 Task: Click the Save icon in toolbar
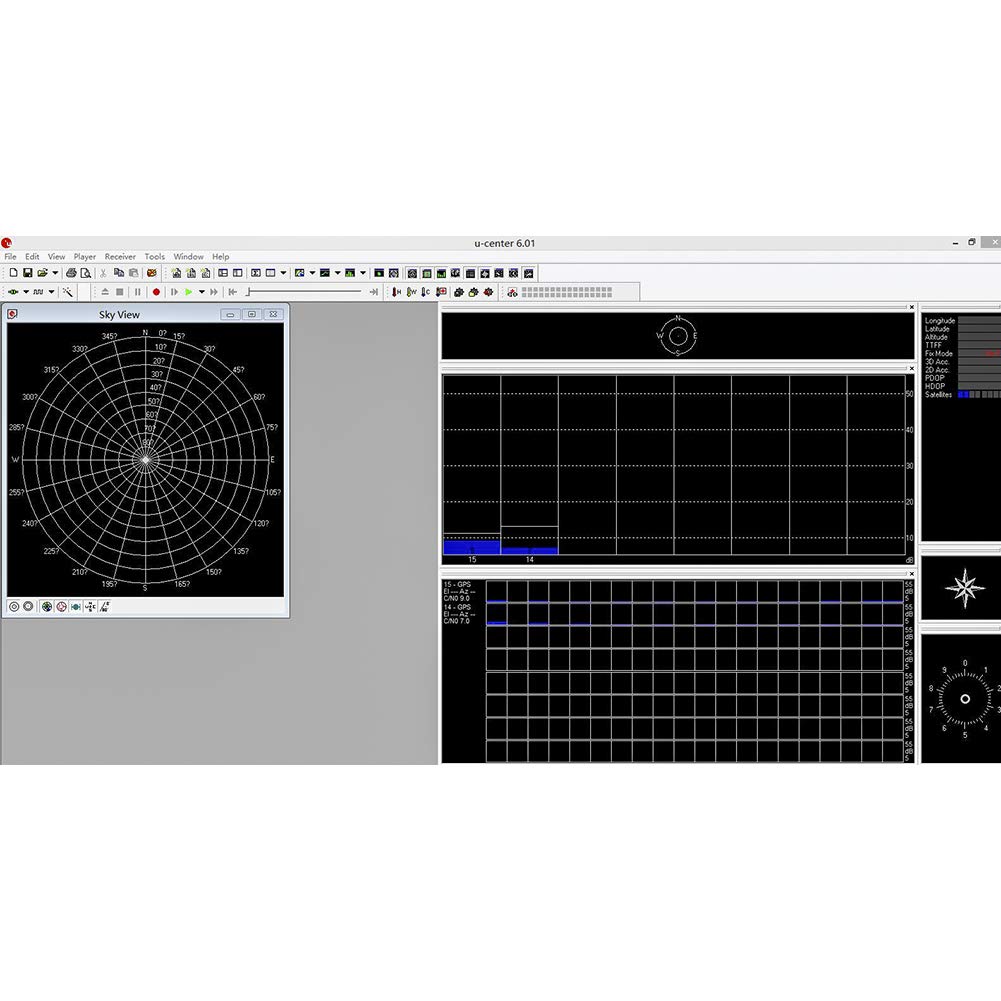pos(28,273)
